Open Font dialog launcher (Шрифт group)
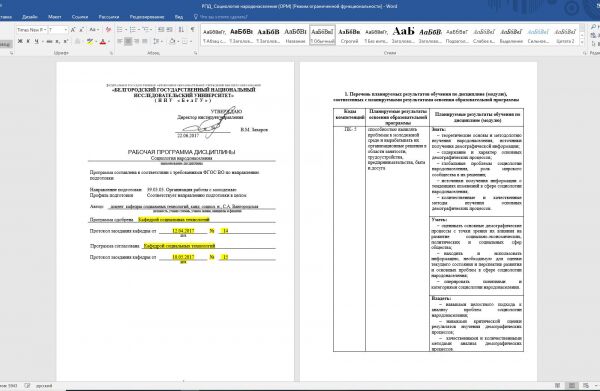Viewport: 600px width, 391px height. 111,53
